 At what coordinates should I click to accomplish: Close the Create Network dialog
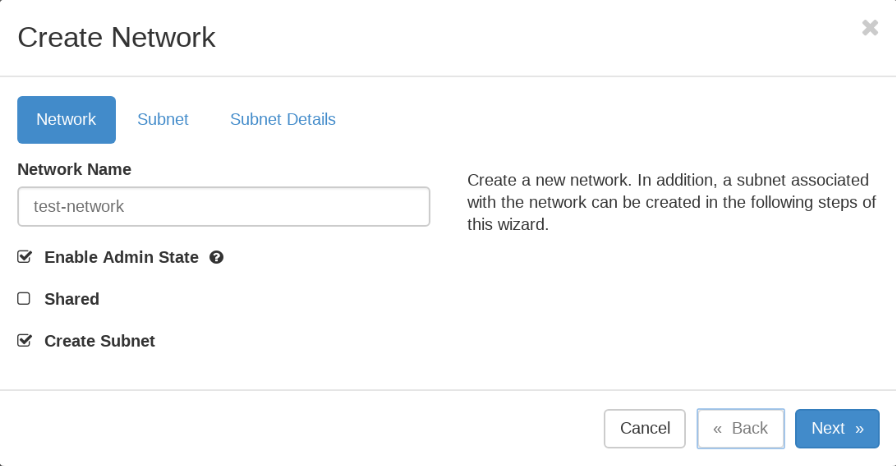pyautogui.click(x=869, y=28)
